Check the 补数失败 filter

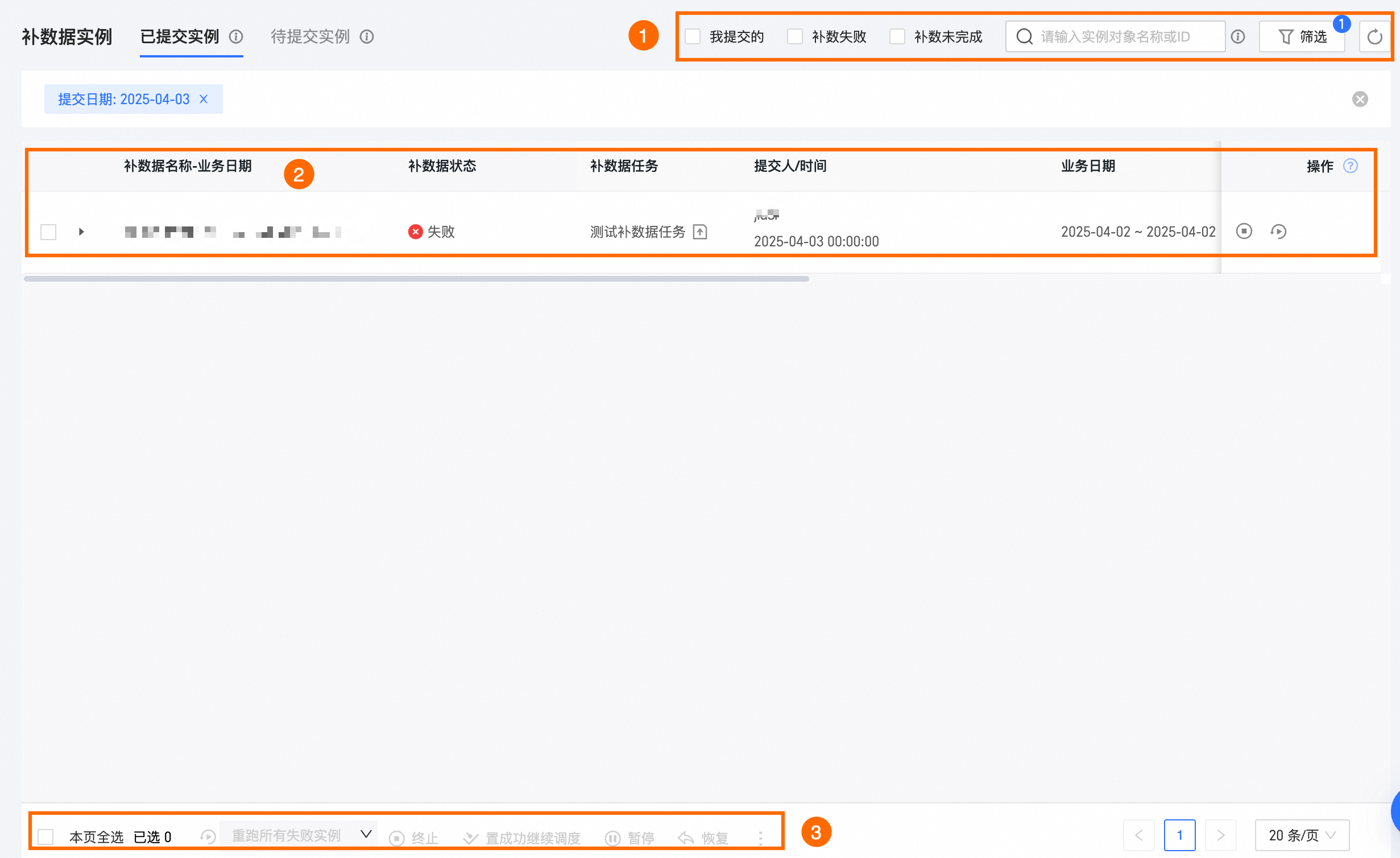tap(795, 37)
